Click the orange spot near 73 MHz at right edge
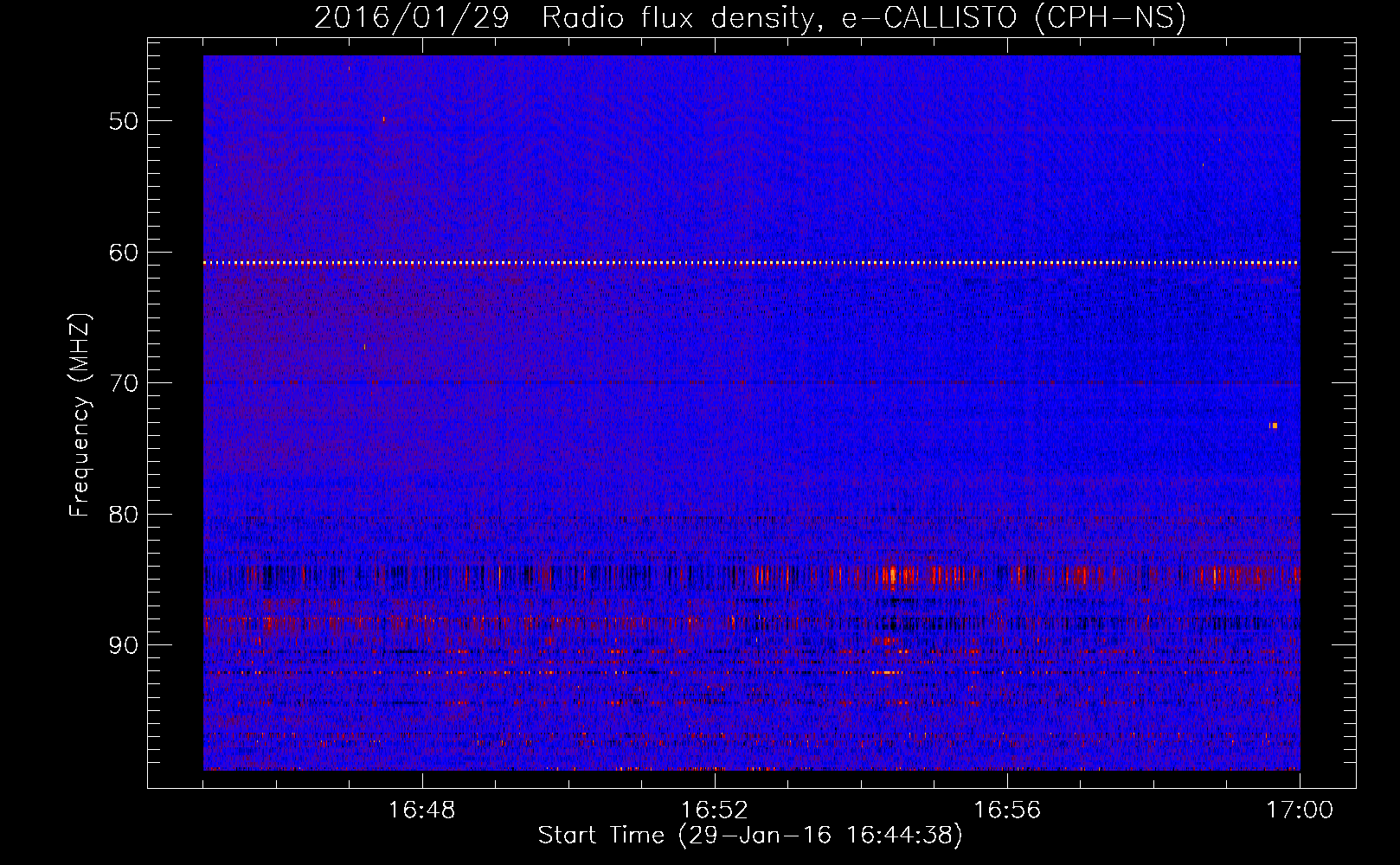The height and width of the screenshot is (865, 1400). (1274, 426)
